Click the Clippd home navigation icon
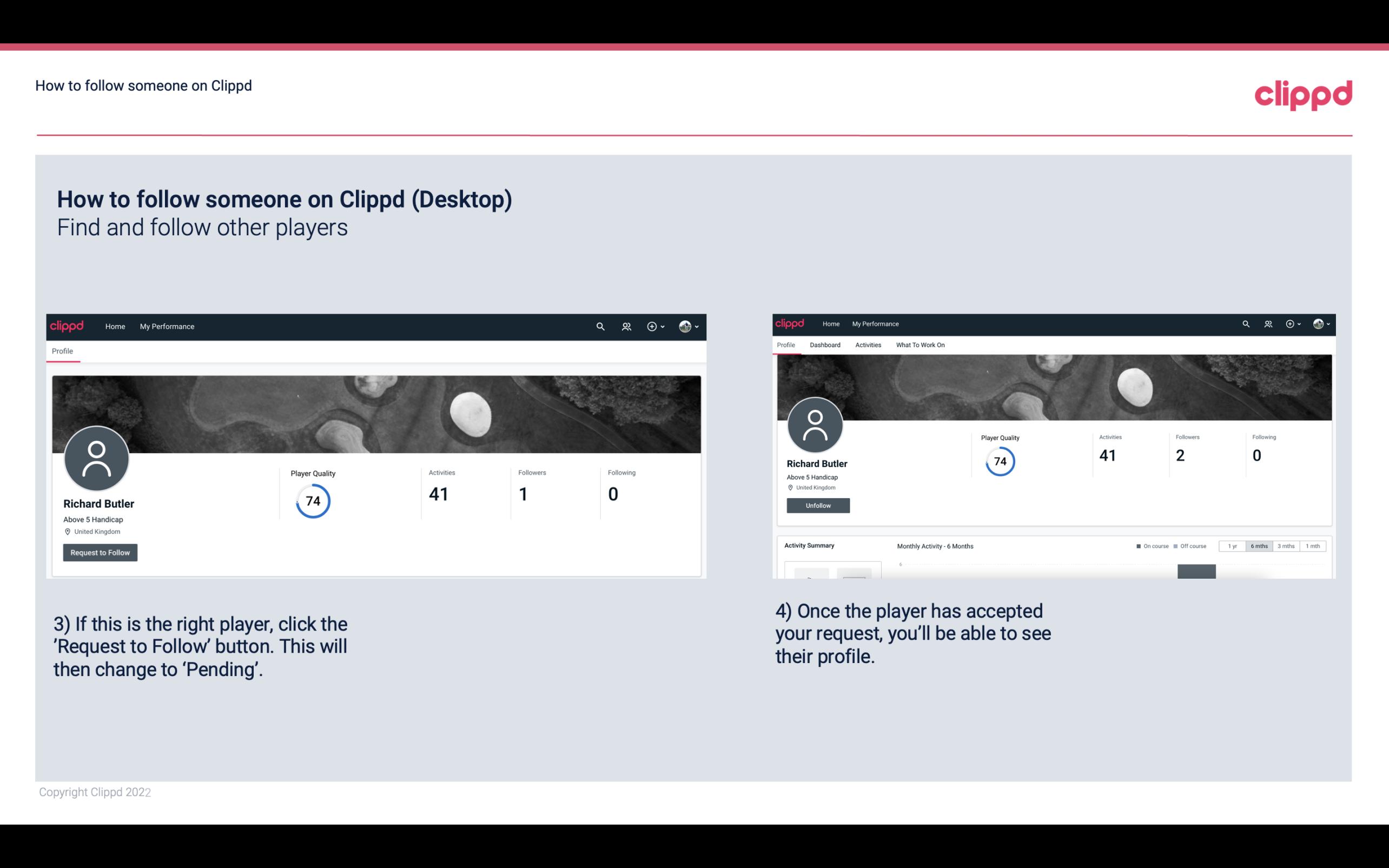The width and height of the screenshot is (1389, 868). tap(67, 326)
